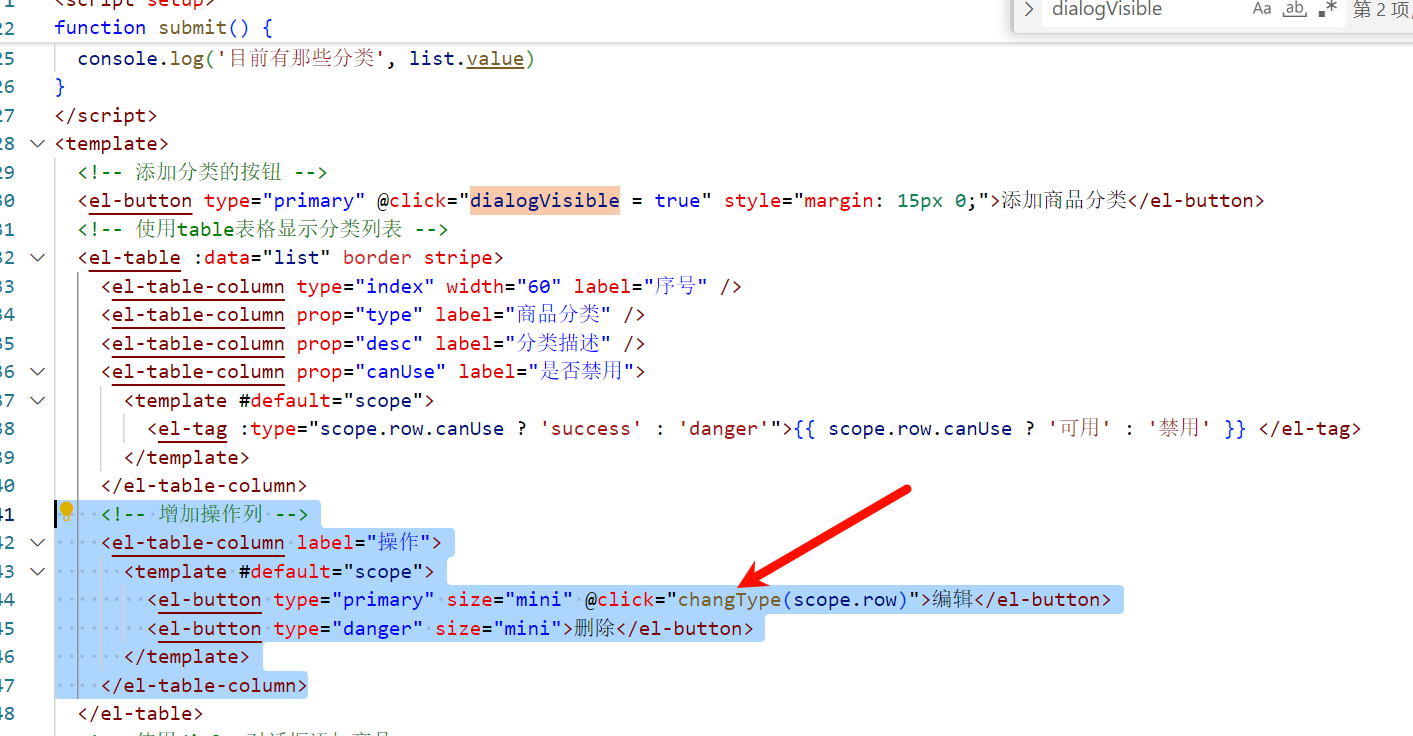The image size is (1413, 736).
Task: Toggle Match Case in find widget
Action: point(1262,9)
